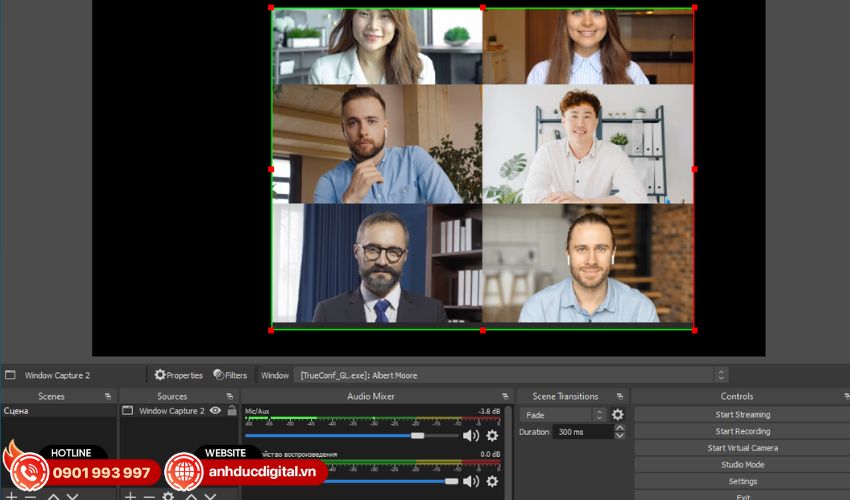Expand the Window selection dropdown
Screen dimensions: 850x500
(x=720, y=375)
